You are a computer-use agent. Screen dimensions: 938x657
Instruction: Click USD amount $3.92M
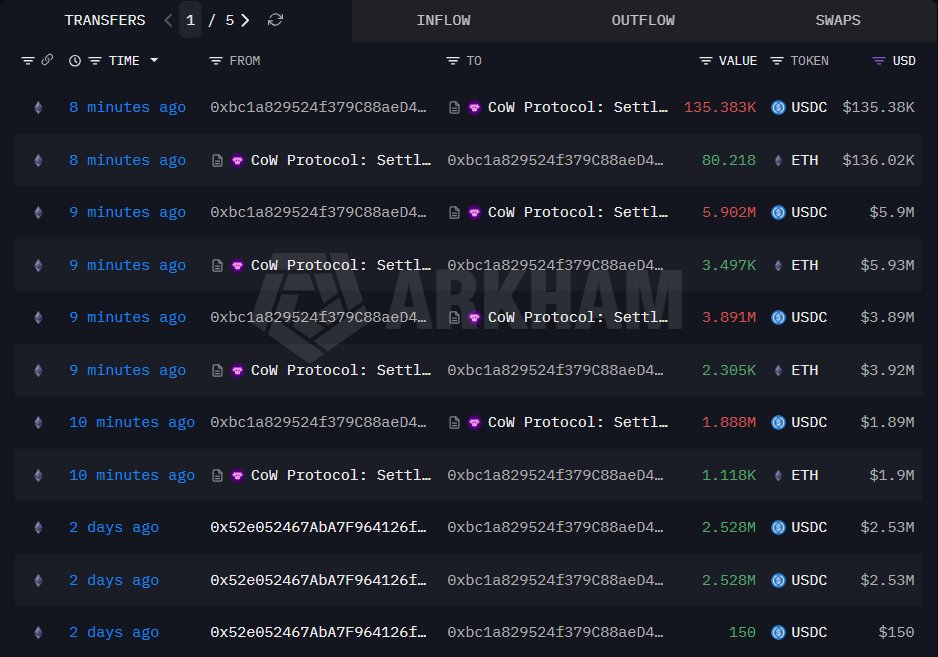click(x=887, y=370)
